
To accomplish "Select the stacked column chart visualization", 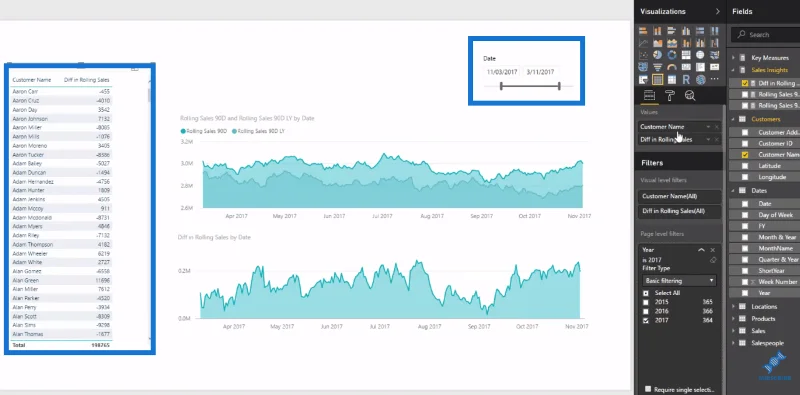I will (x=658, y=31).
